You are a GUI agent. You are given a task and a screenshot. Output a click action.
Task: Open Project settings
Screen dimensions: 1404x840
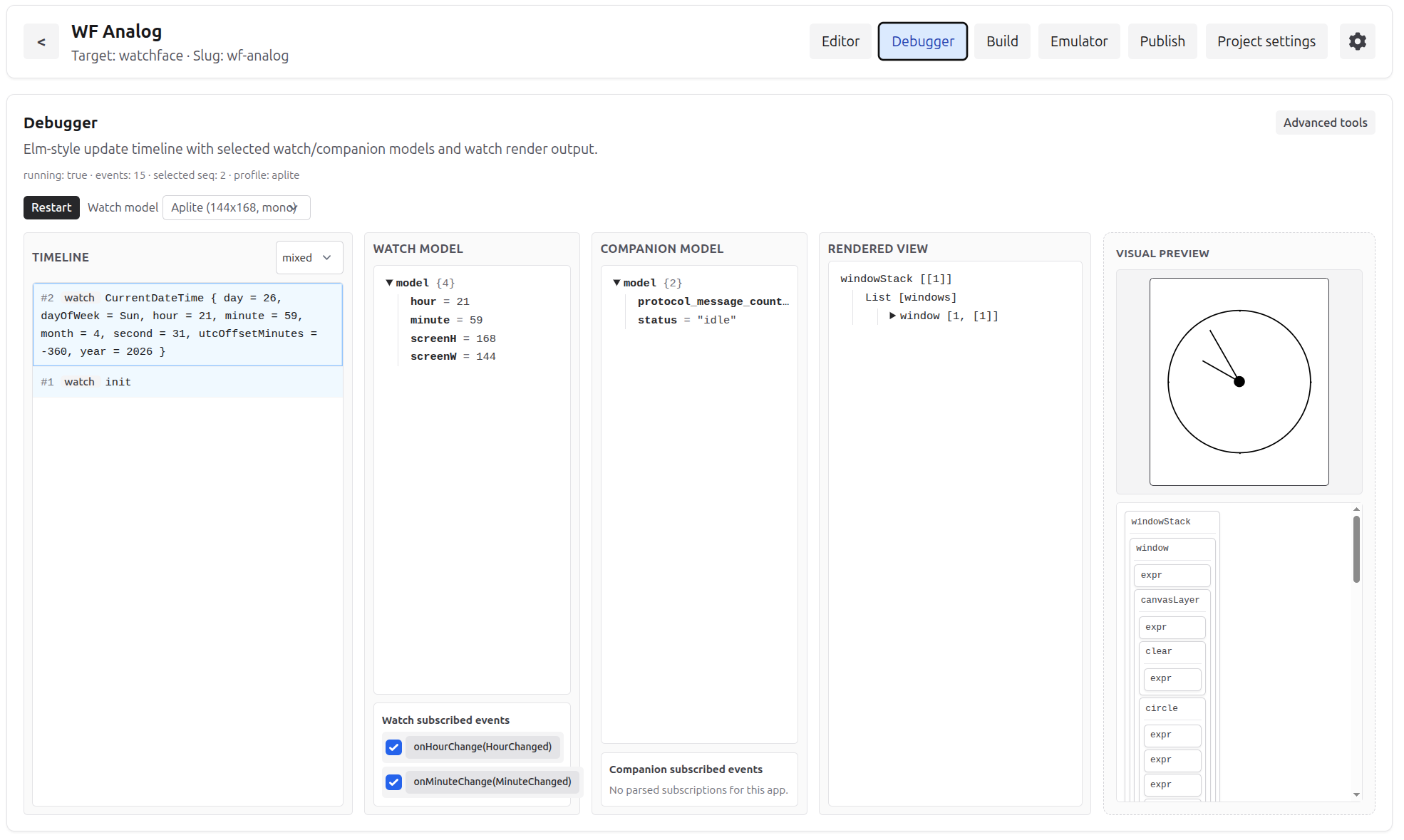(x=1266, y=41)
